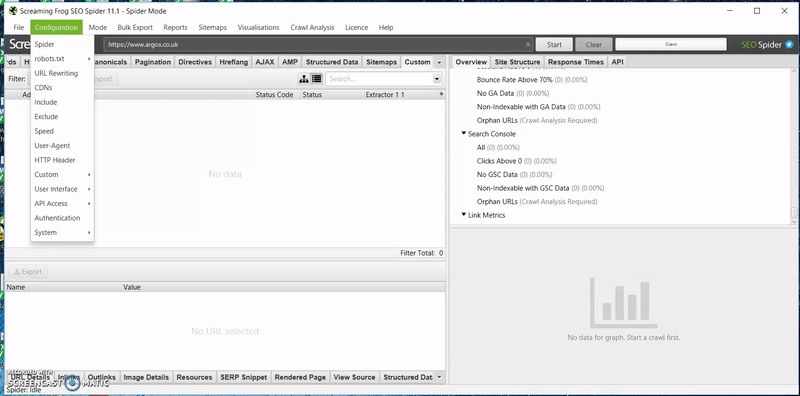Choose HTTP Header menu entry

(x=62, y=160)
